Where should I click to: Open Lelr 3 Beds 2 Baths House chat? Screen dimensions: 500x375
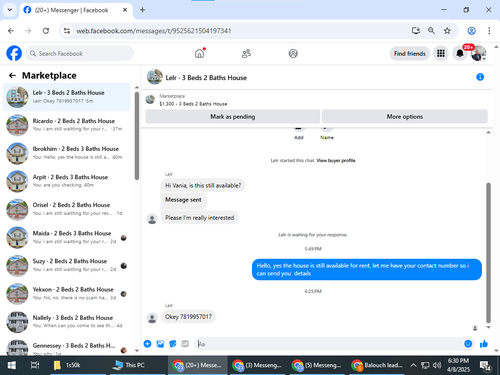pyautogui.click(x=67, y=97)
